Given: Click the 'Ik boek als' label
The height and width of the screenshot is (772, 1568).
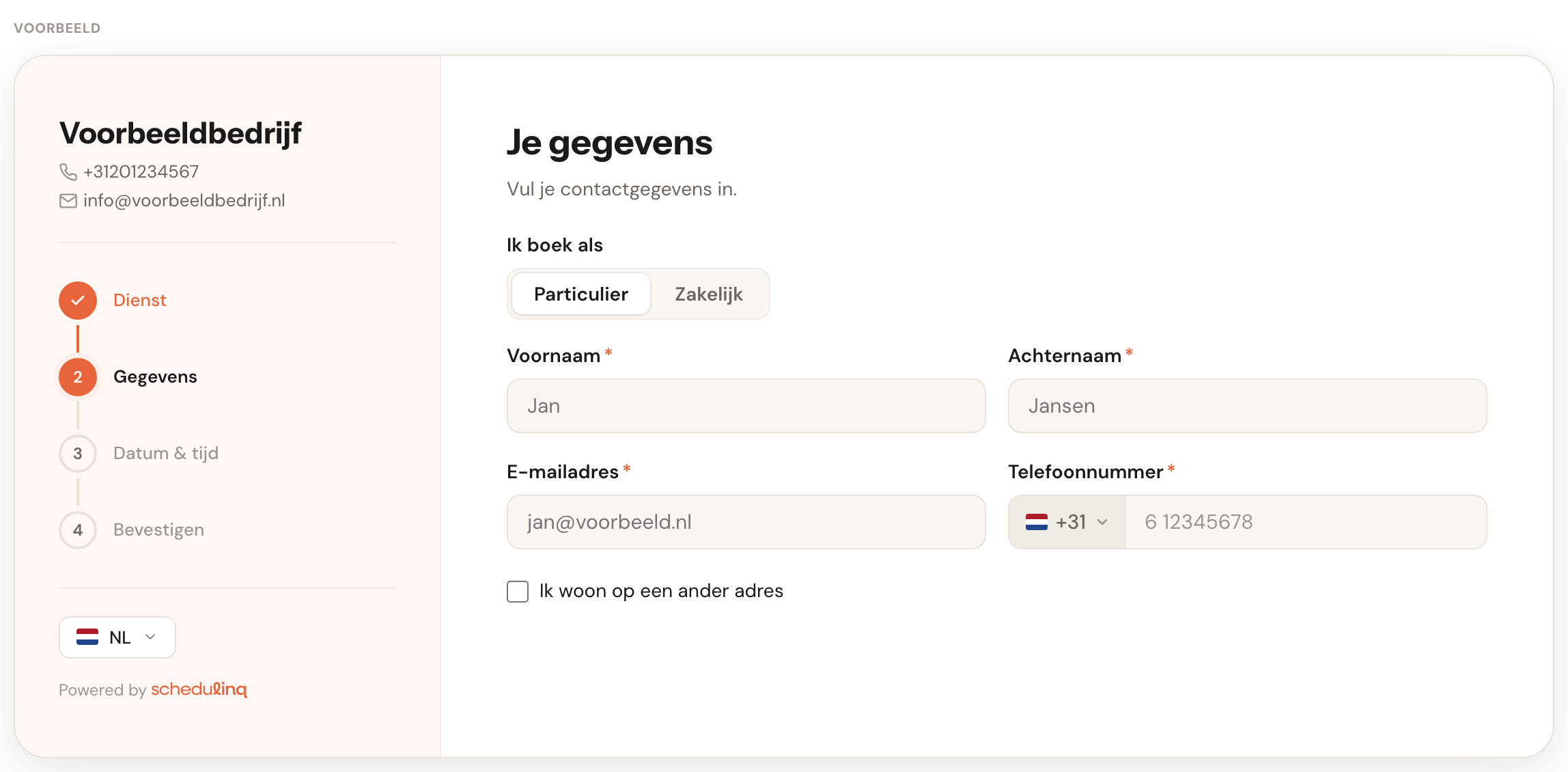Looking at the screenshot, I should tap(555, 245).
